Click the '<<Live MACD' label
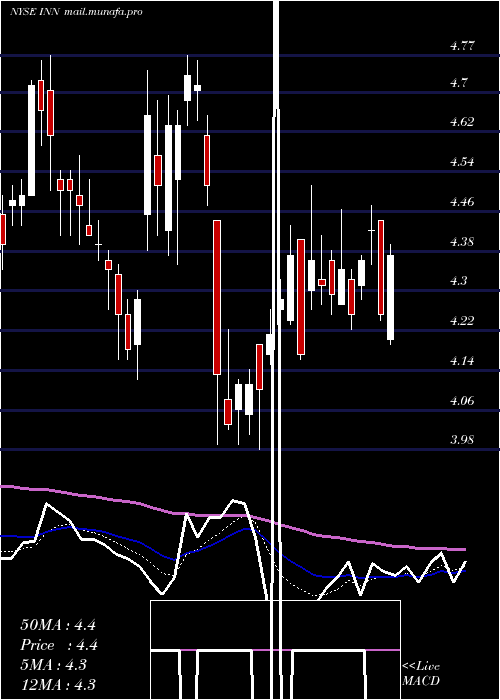This screenshot has height=700, width=500. click(x=421, y=673)
